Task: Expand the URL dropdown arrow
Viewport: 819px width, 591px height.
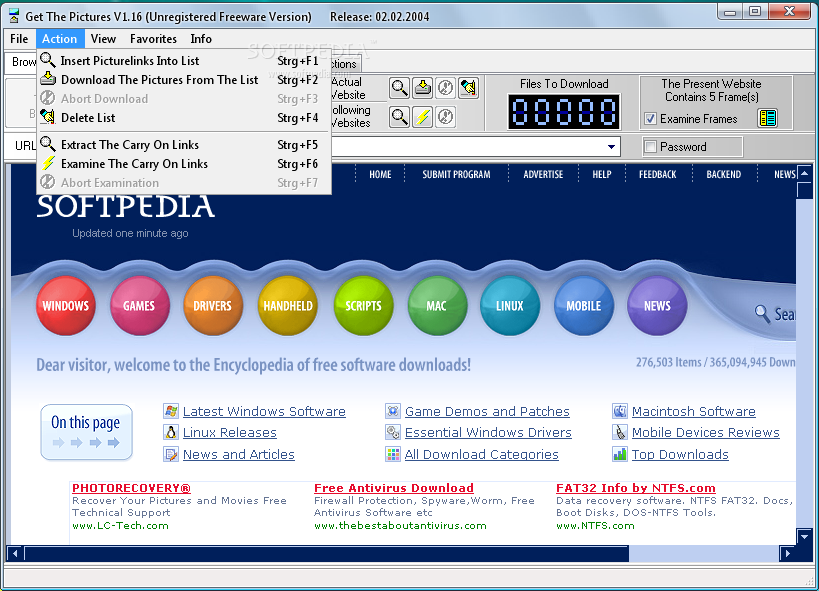Action: (611, 147)
